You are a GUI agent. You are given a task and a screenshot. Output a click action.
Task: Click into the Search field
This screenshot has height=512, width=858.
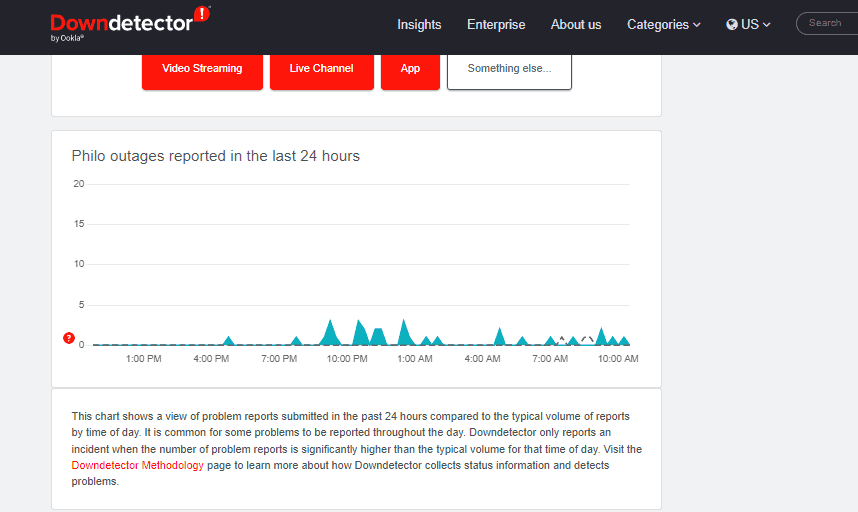coord(827,24)
